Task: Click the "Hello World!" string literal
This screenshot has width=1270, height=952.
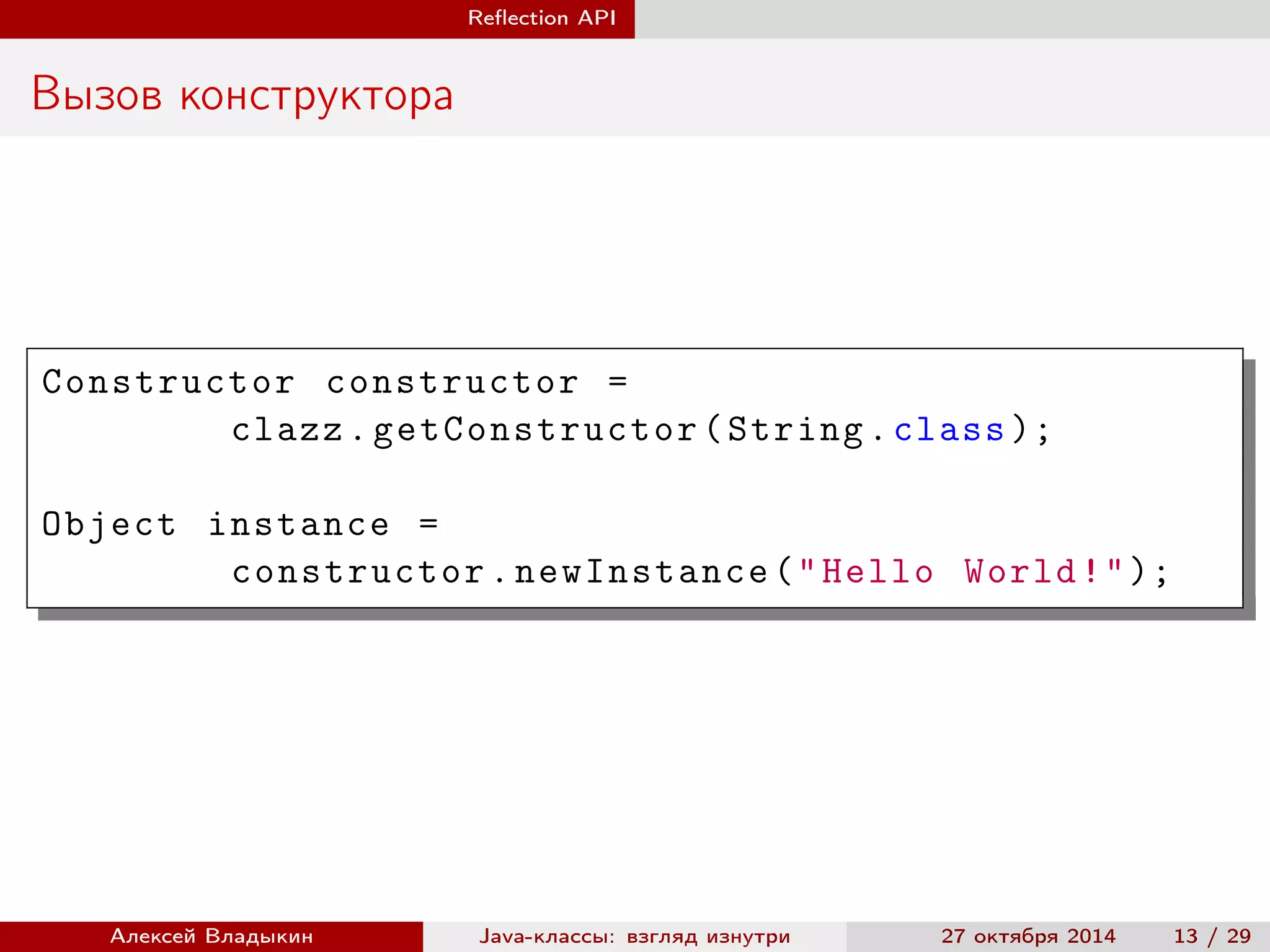Action: click(960, 571)
